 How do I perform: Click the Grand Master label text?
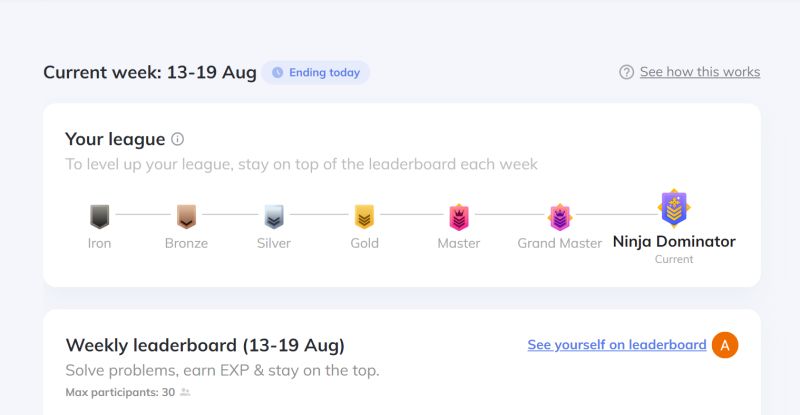pos(560,243)
